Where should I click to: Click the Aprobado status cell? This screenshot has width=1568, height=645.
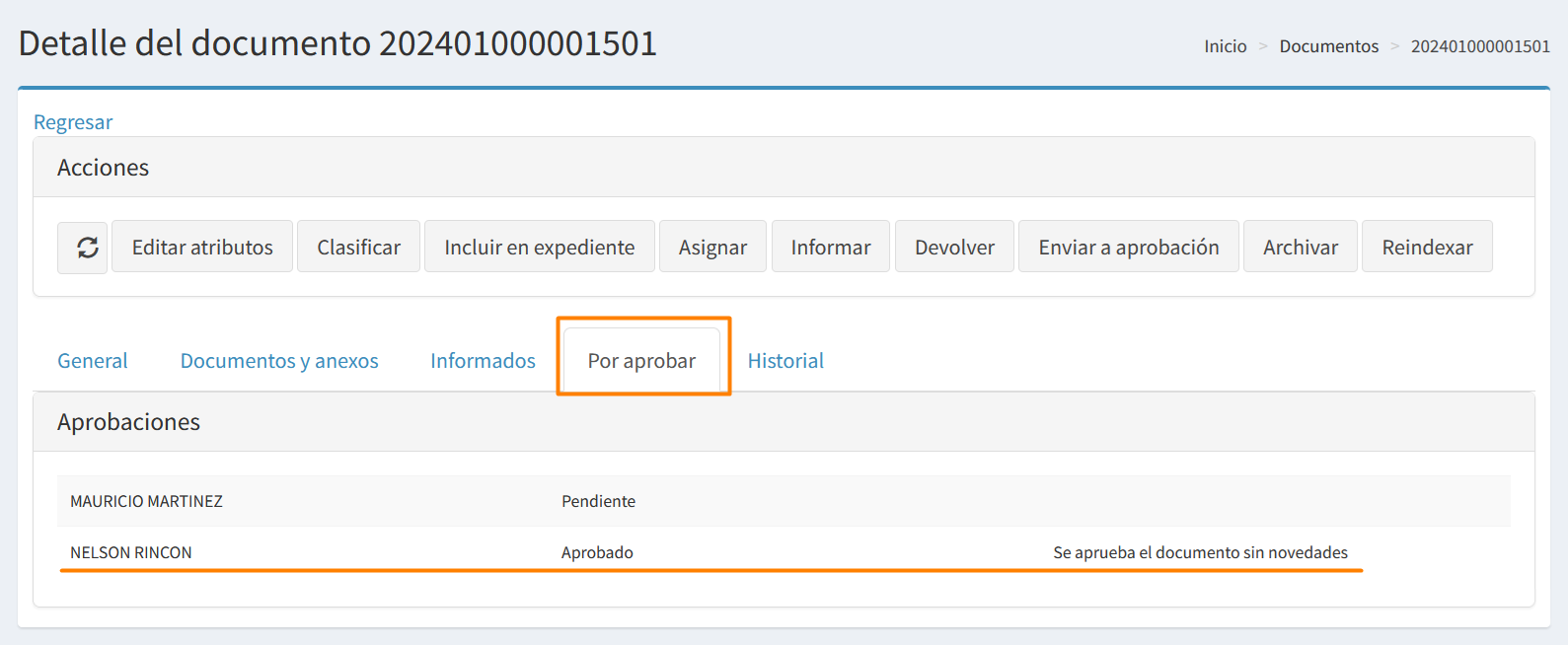pos(597,552)
